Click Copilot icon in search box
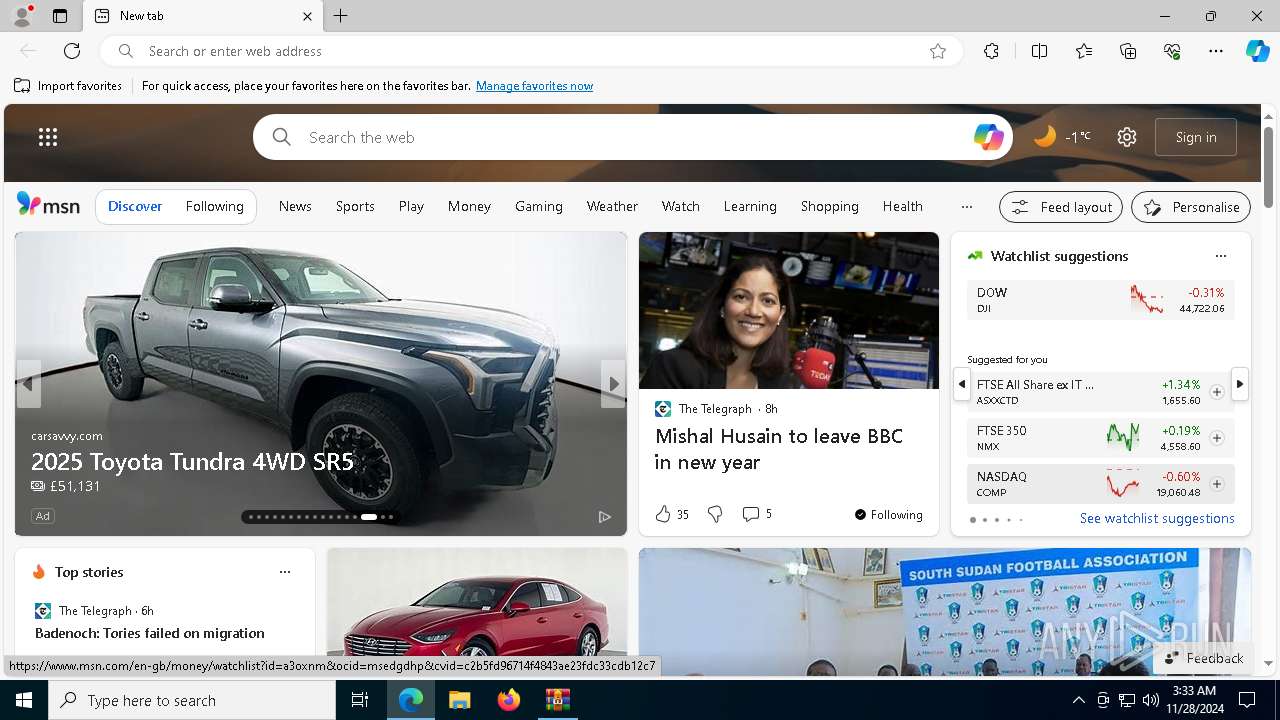This screenshot has height=720, width=1280. pyautogui.click(x=988, y=137)
